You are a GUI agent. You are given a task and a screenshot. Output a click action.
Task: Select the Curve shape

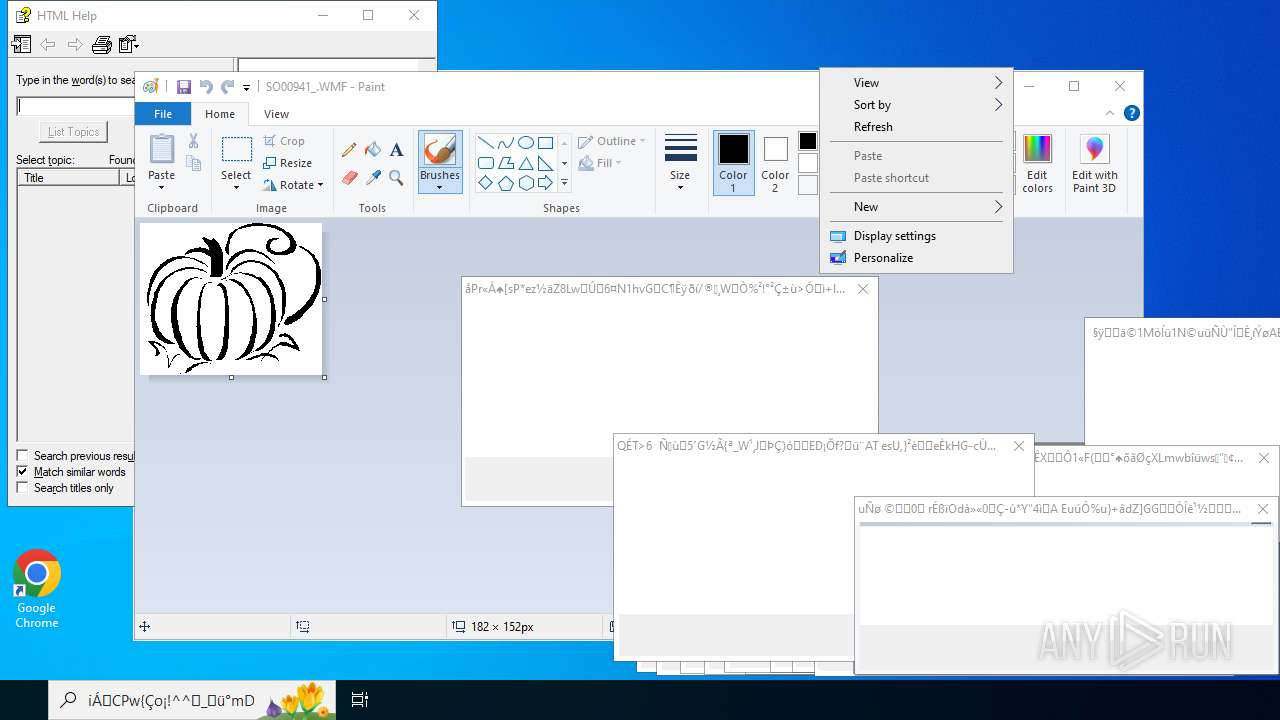click(505, 142)
